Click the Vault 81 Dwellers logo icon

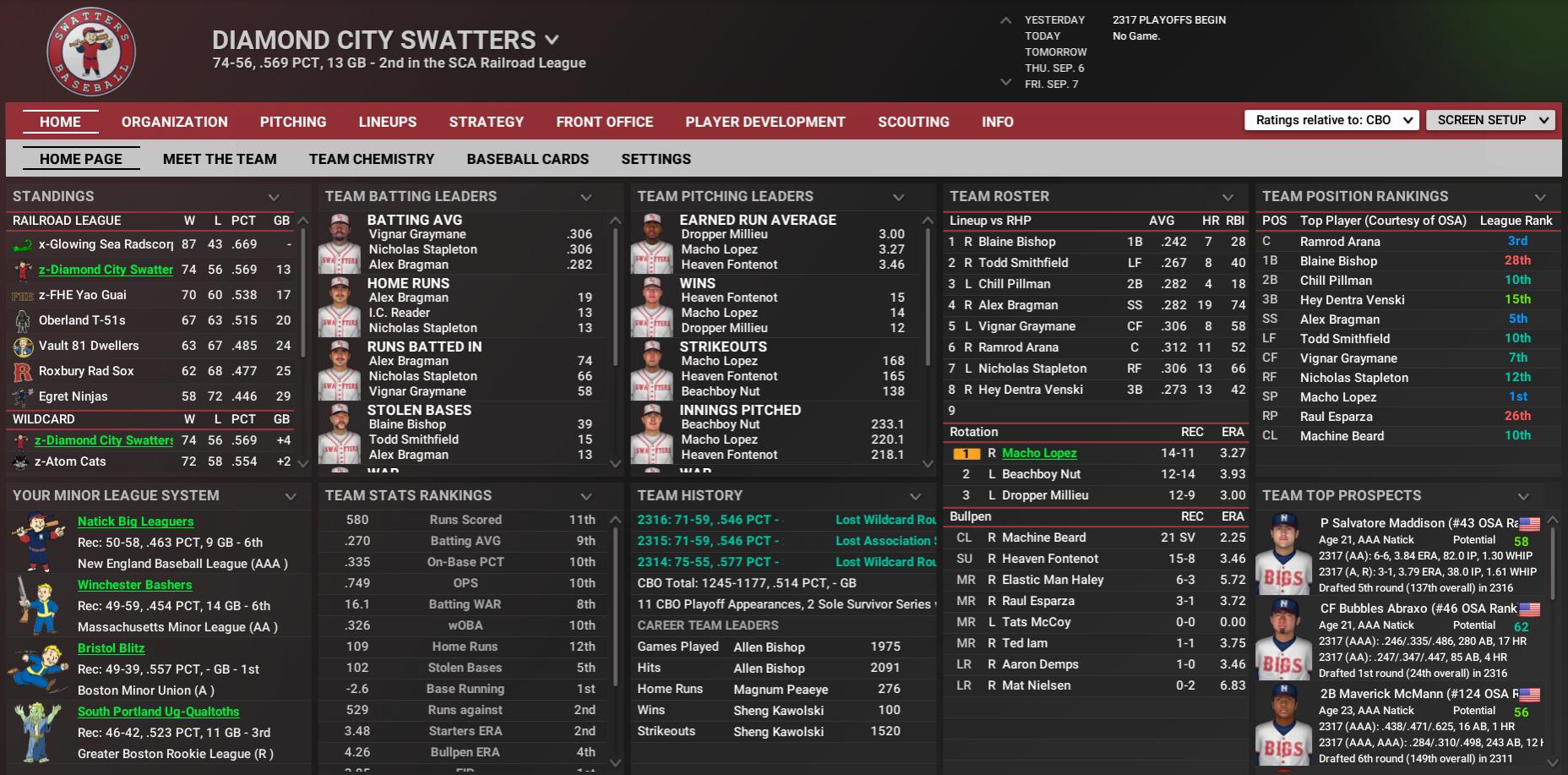point(23,346)
